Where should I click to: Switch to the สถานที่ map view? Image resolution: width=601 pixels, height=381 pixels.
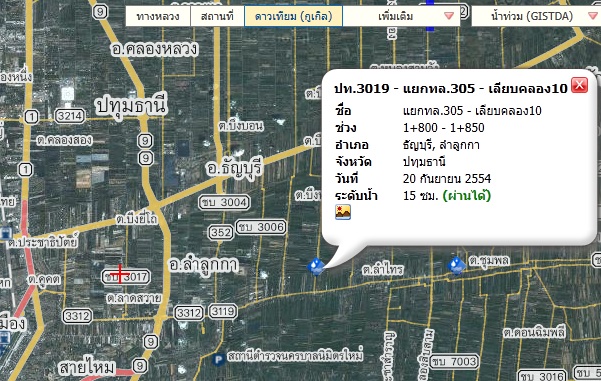[x=217, y=16]
